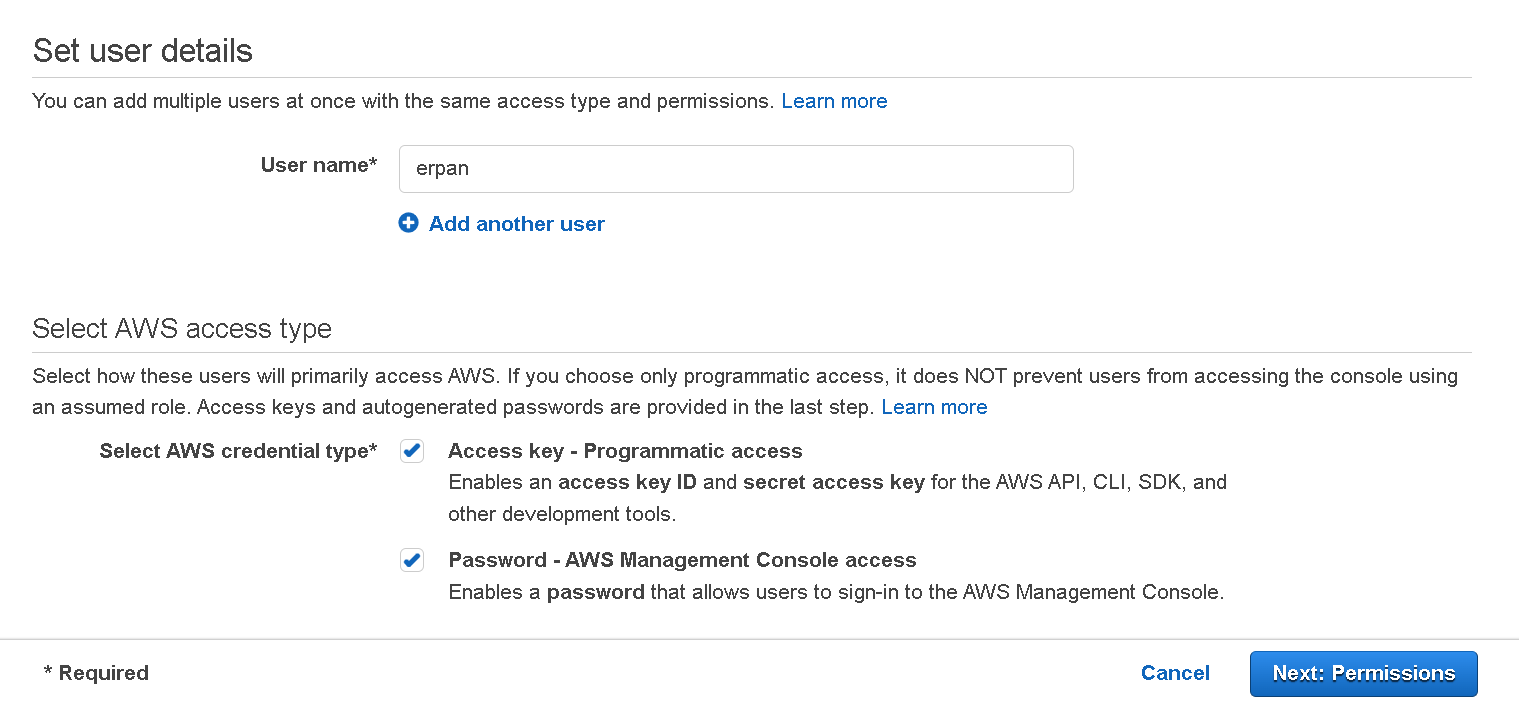The image size is (1519, 705).
Task: Click the Select AWS access type heading
Action: coord(182,328)
